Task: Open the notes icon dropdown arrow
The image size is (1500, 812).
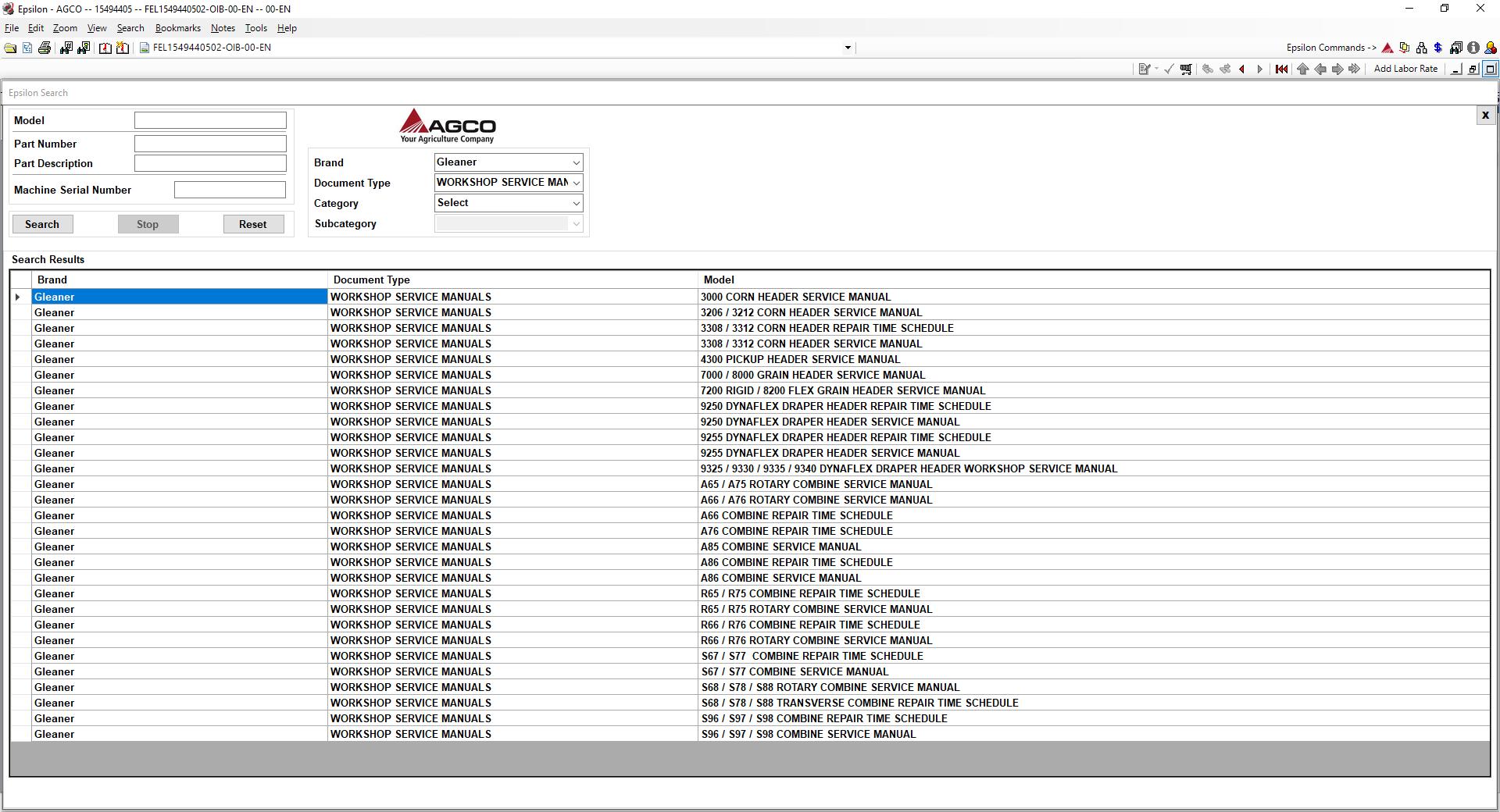Action: 1156,69
